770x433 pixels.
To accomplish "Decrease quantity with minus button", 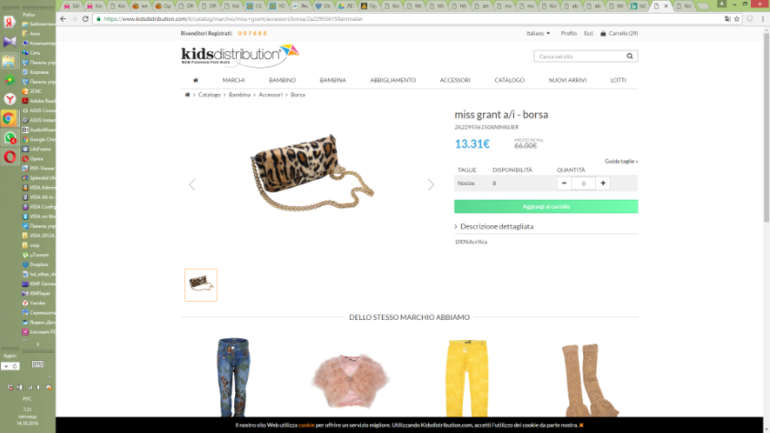I will pos(564,183).
